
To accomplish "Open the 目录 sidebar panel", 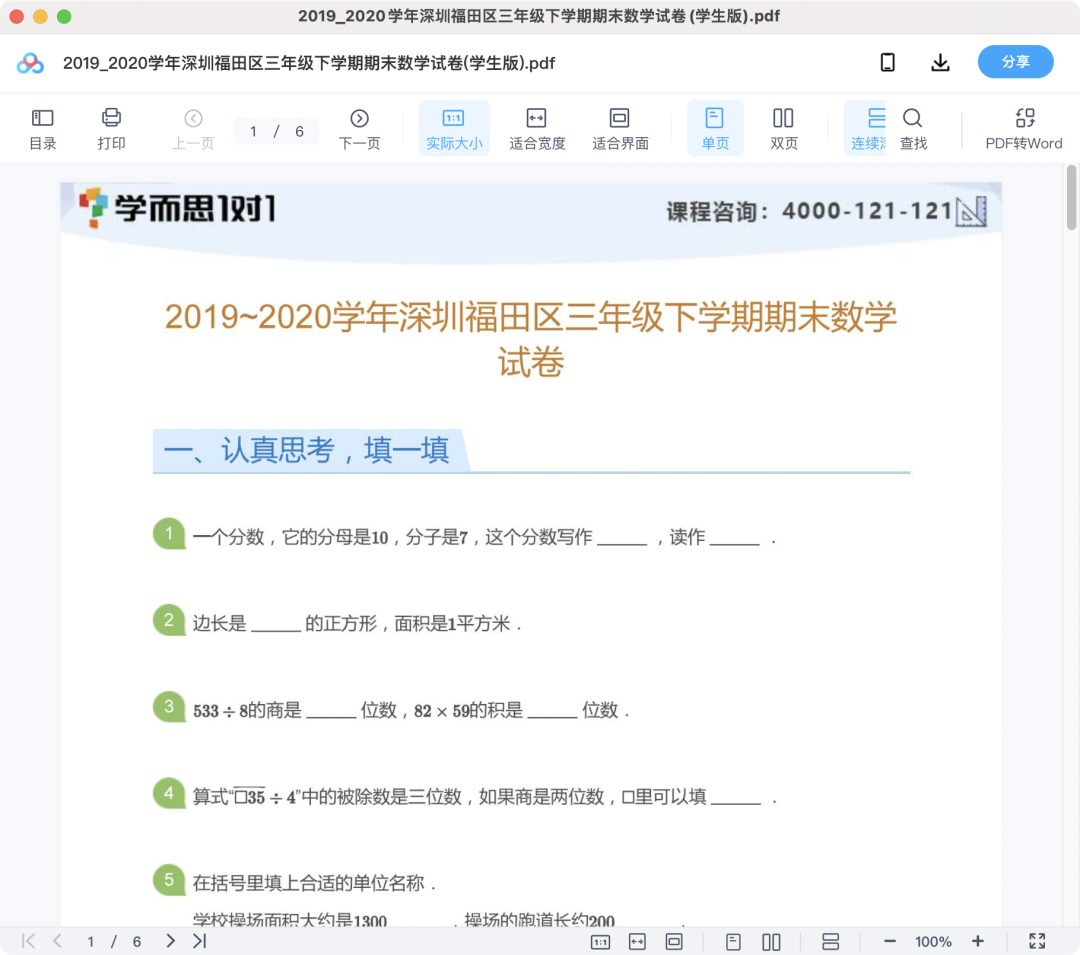I will coord(43,129).
